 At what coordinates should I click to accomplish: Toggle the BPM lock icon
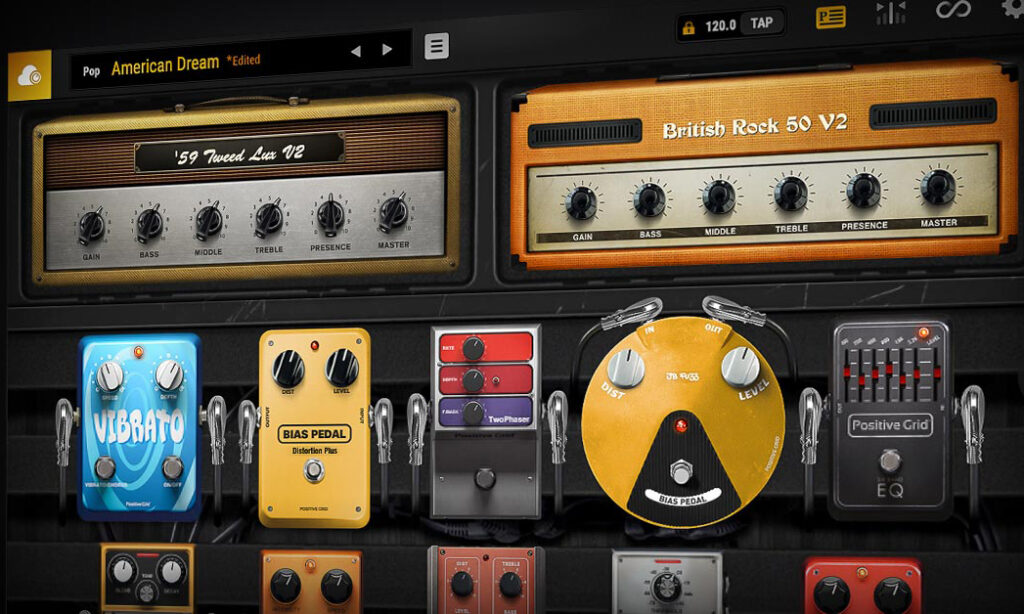(688, 28)
